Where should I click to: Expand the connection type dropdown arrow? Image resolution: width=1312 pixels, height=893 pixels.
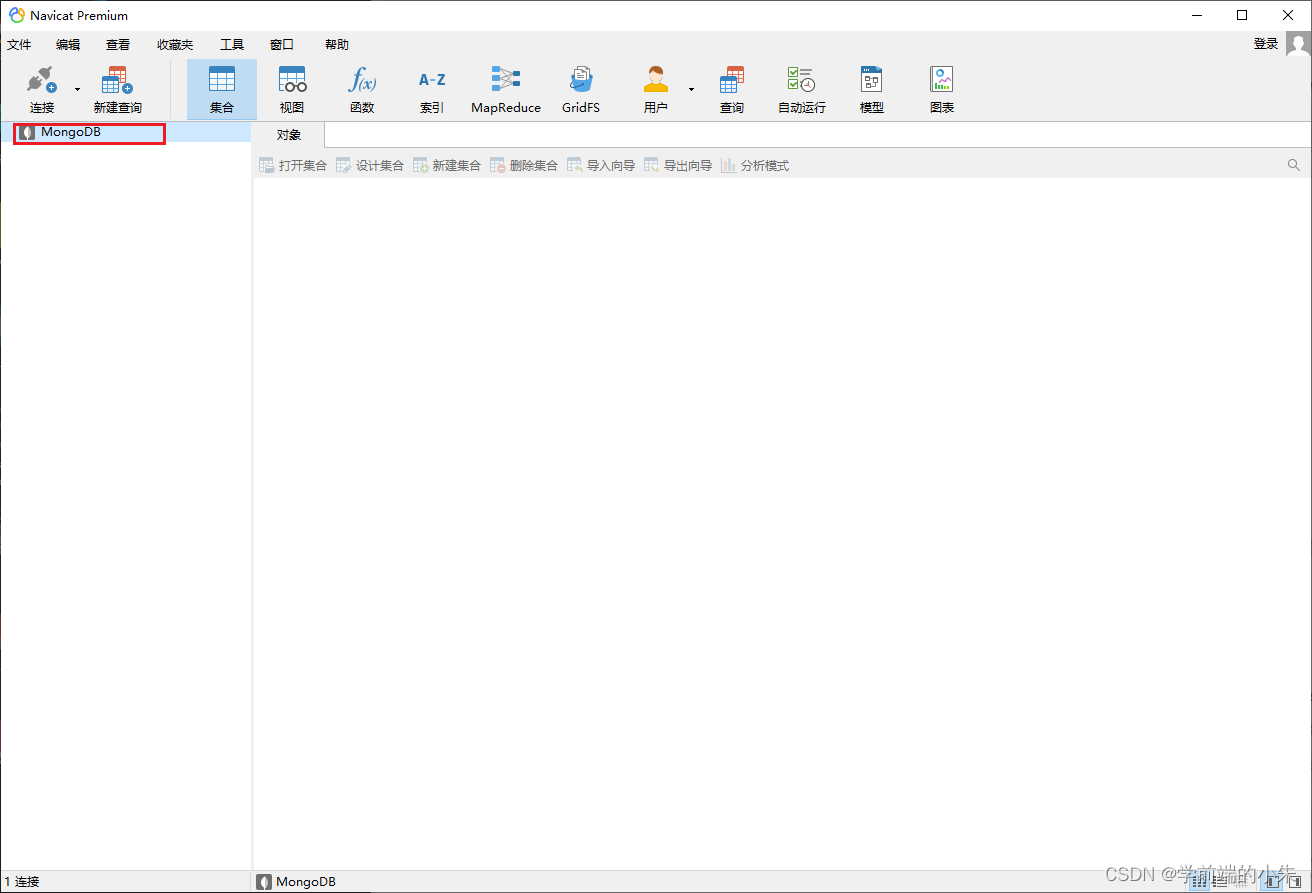(x=77, y=90)
